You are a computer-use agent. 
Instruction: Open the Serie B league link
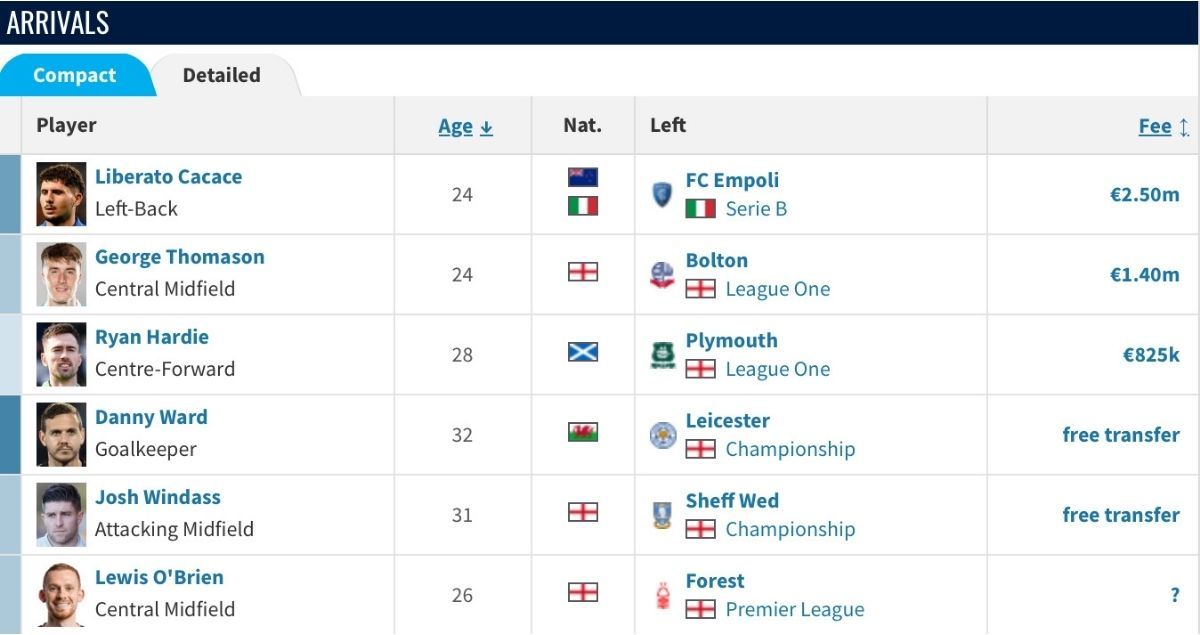click(x=756, y=209)
